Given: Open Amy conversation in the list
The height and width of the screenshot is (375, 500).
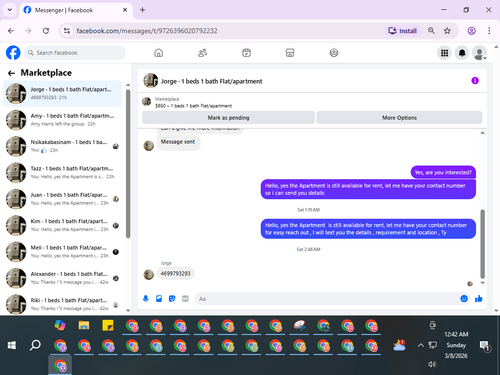Looking at the screenshot, I should (x=62, y=120).
